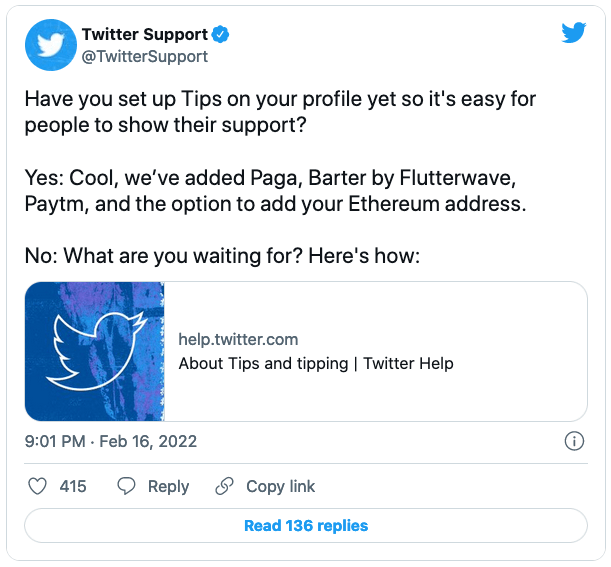611x567 pixels.
Task: Click the chain link copy icon
Action: coord(224,486)
